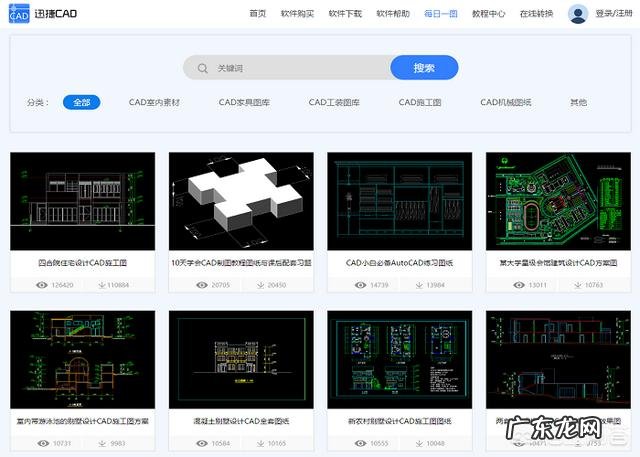The image size is (640, 457).
Task: Click the view count 126420
Action: pyautogui.click(x=62, y=285)
